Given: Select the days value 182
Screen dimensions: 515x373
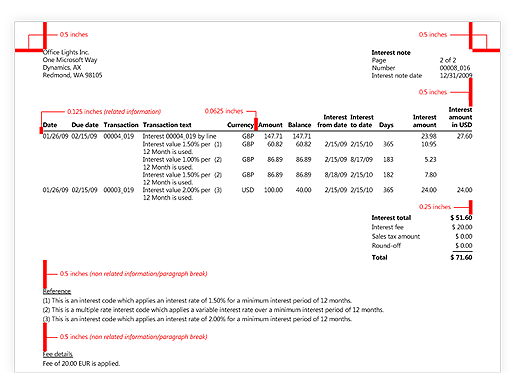Looking at the screenshot, I should click(x=388, y=175).
